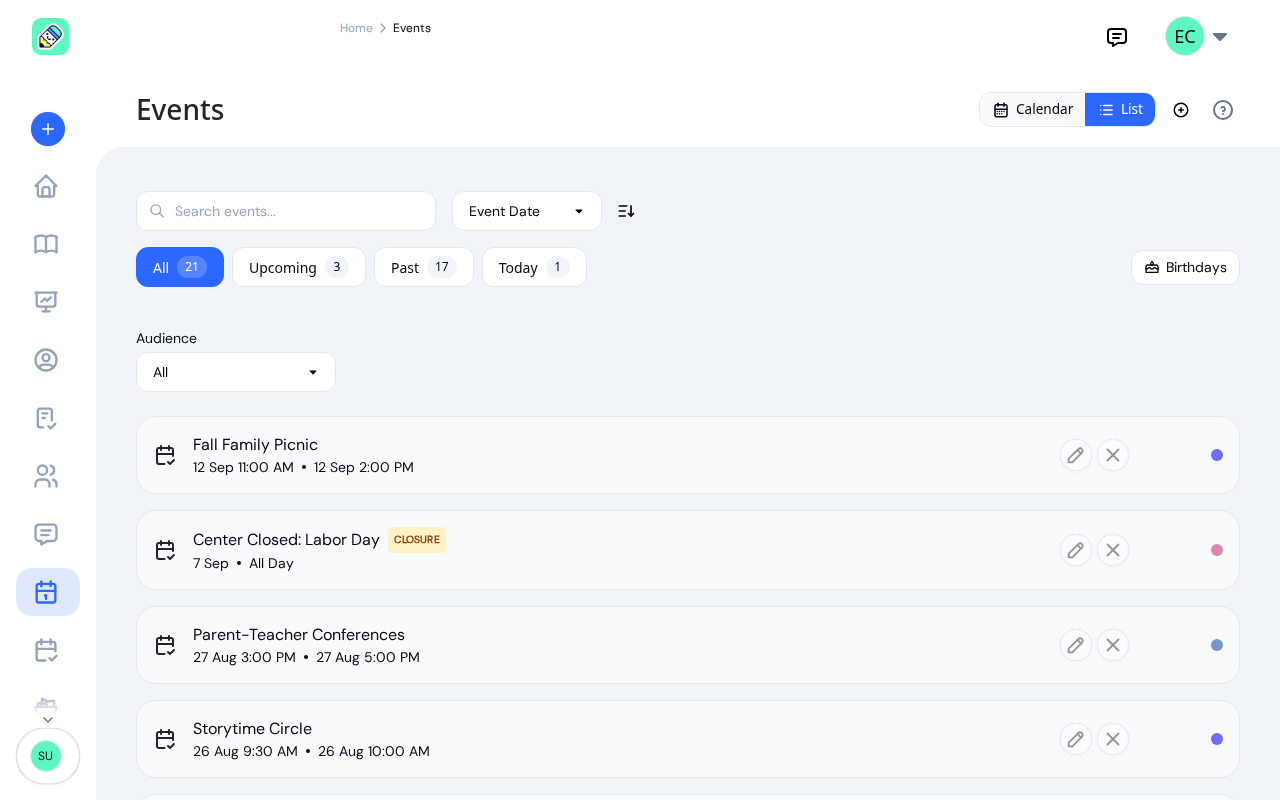Open the Audience filter dropdown

coord(236,372)
